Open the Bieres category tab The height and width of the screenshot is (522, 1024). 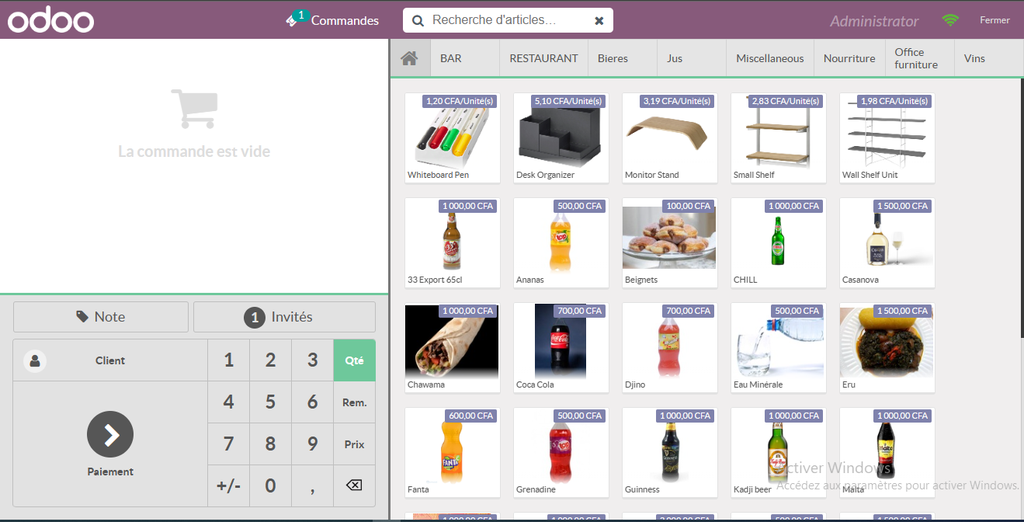[623, 58]
